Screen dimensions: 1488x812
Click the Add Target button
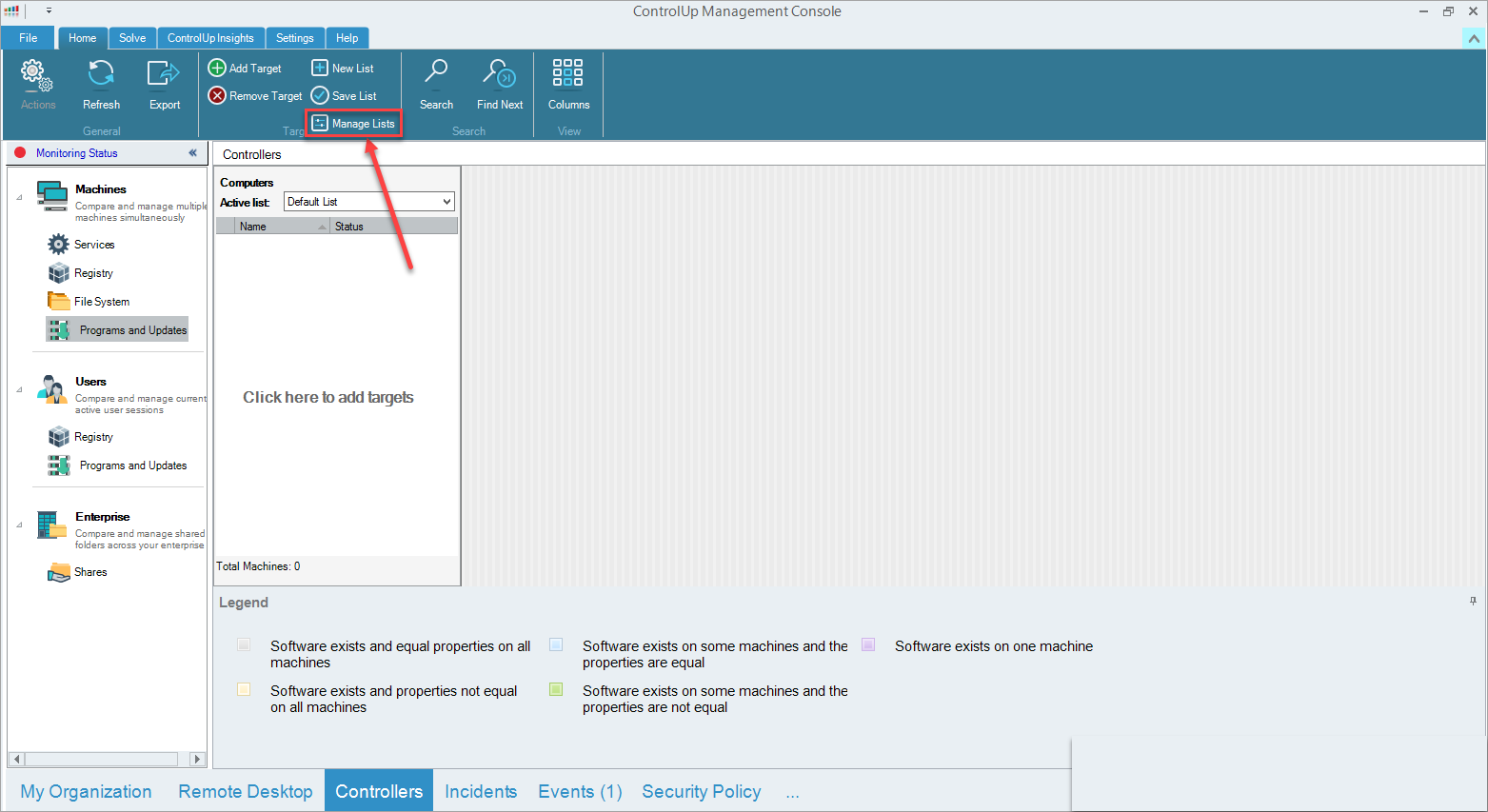246,69
